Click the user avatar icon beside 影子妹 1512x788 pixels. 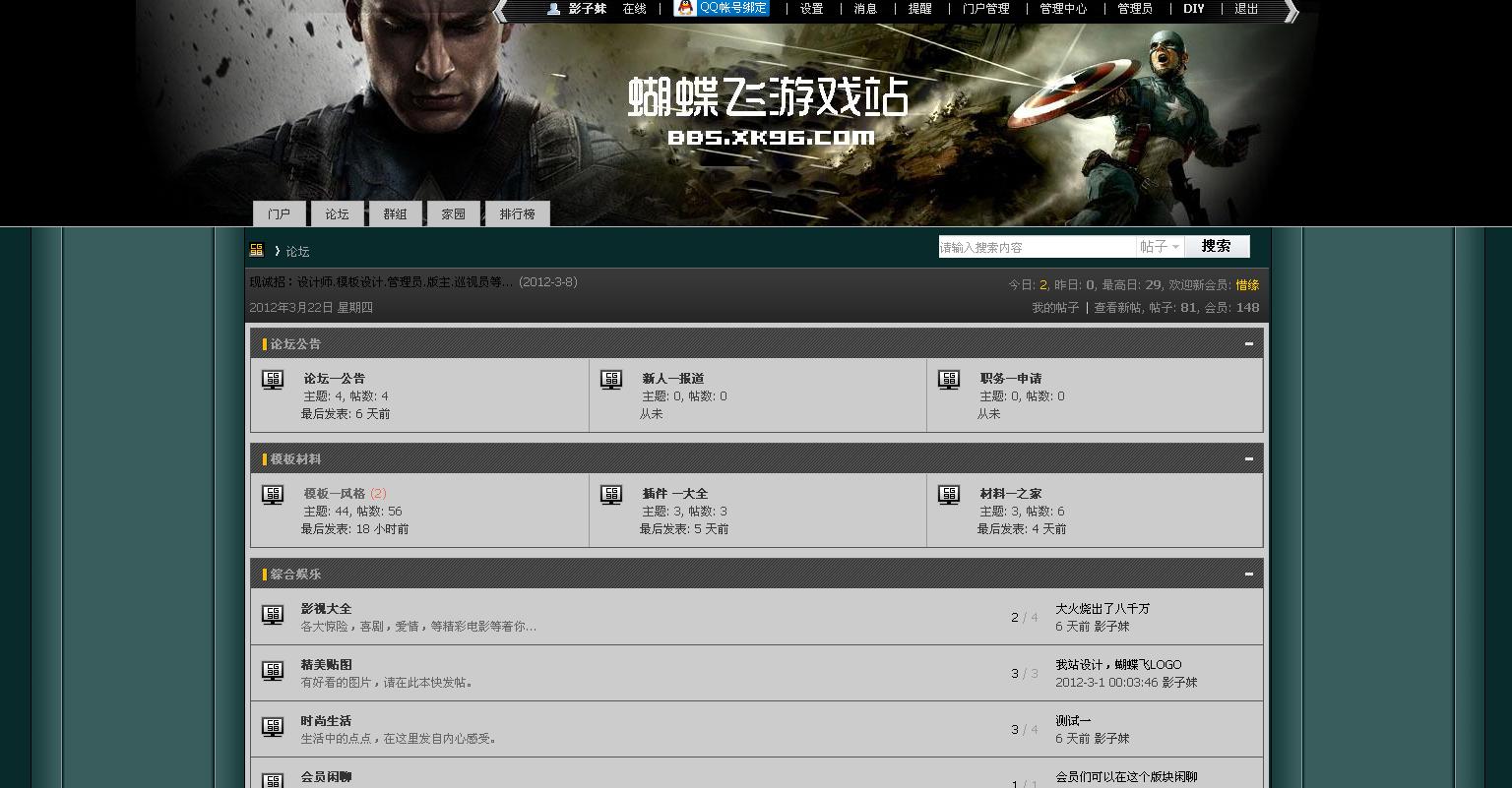553,9
